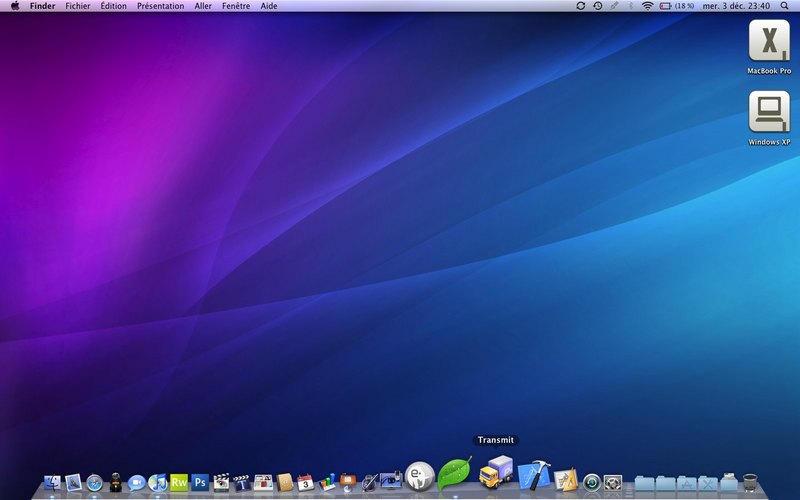Open Utilities (tools) folder stack in Dock
800x500 pixels.
click(708, 483)
